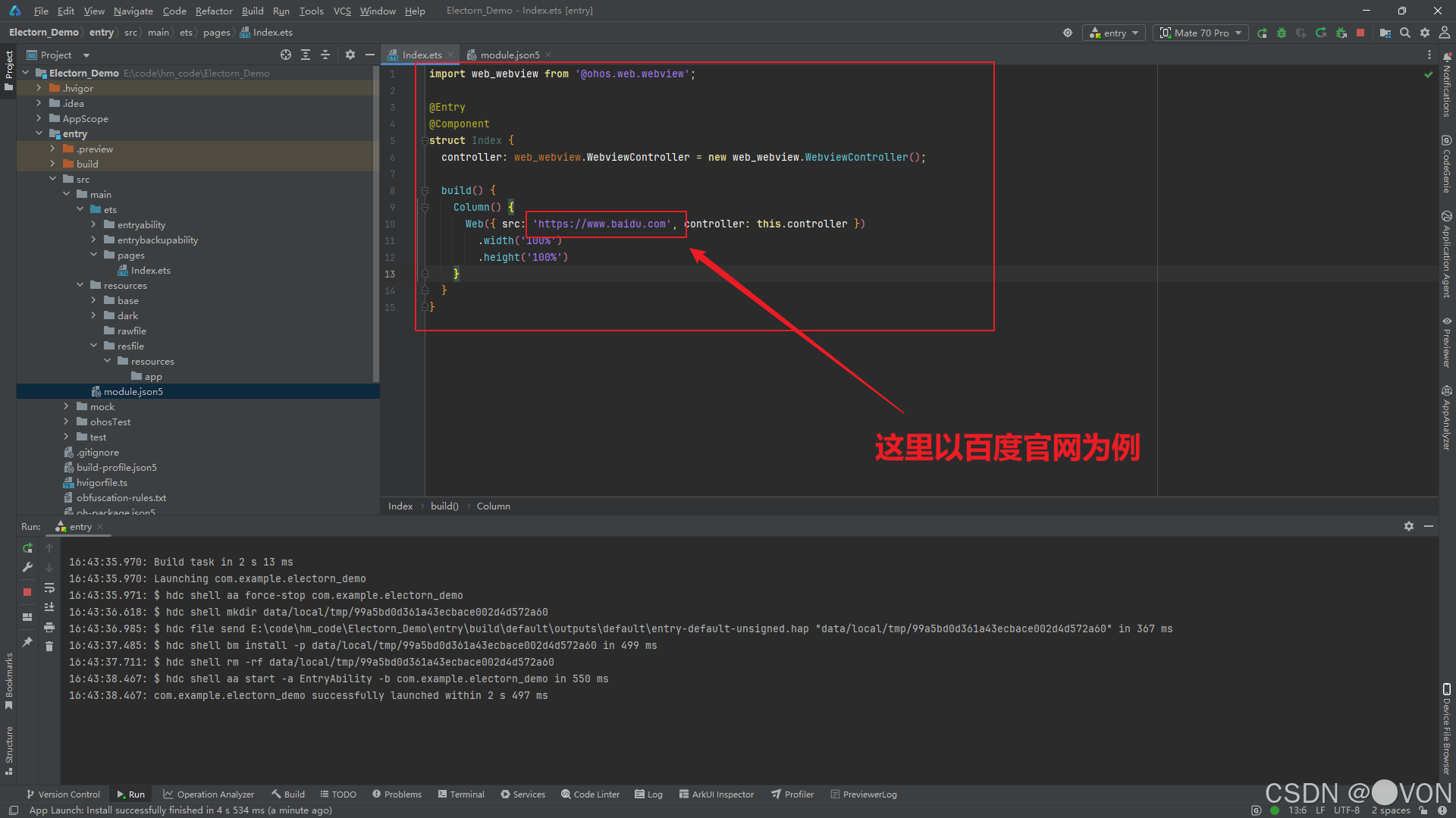The image size is (1456, 818).
Task: Expand the entryability folder
Action: (93, 224)
